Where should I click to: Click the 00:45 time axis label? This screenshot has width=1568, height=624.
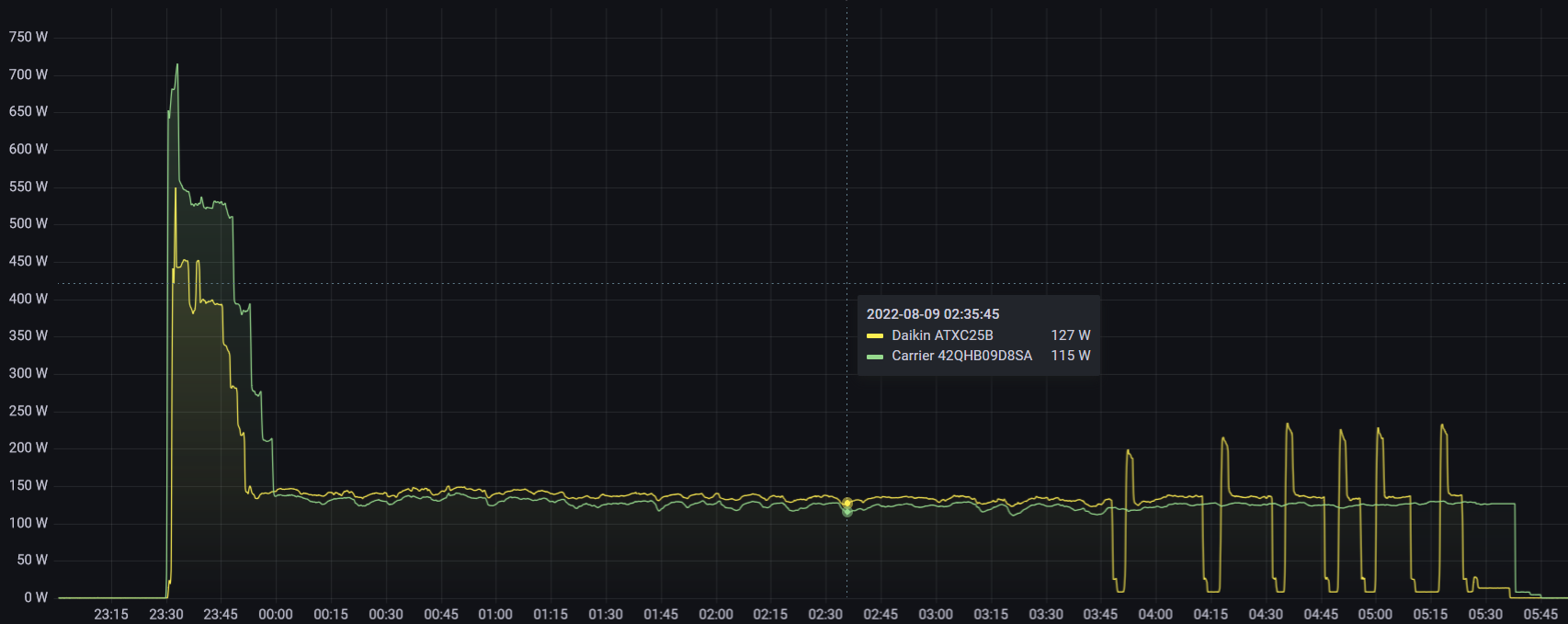tap(441, 614)
